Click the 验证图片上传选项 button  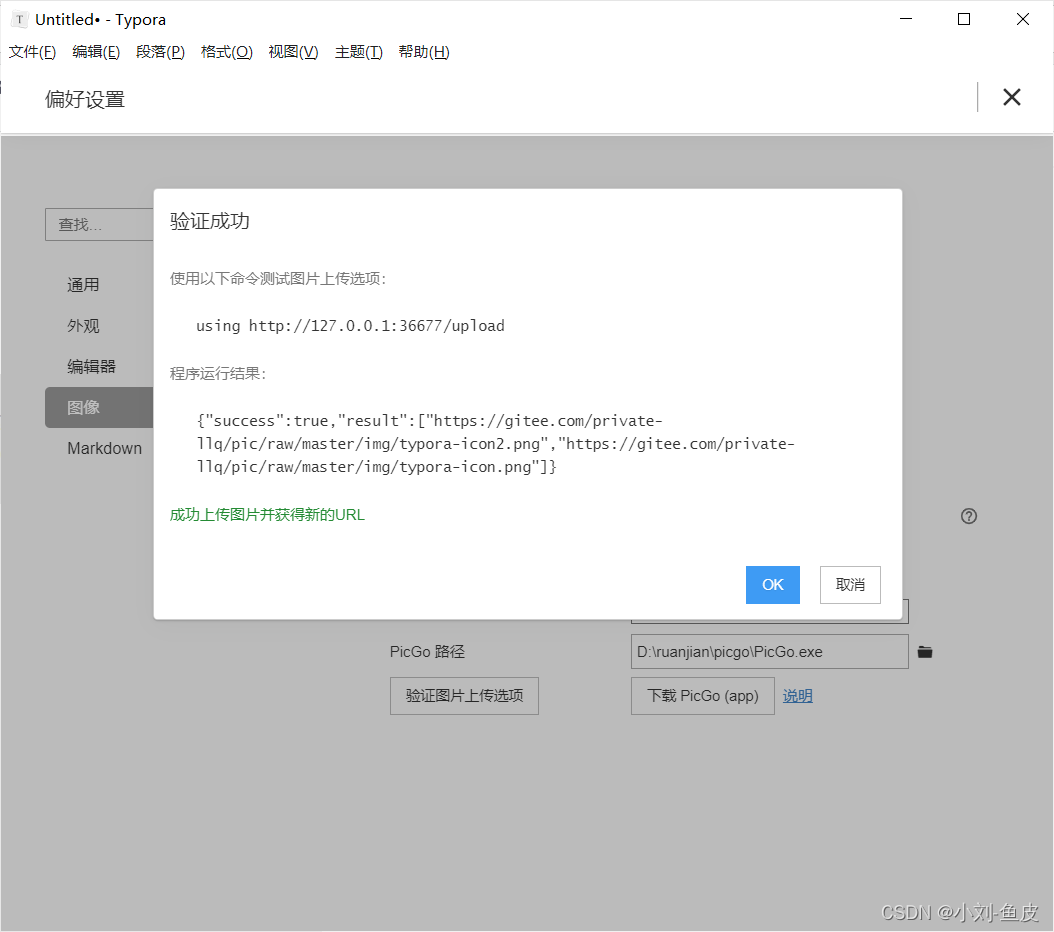[x=464, y=695]
